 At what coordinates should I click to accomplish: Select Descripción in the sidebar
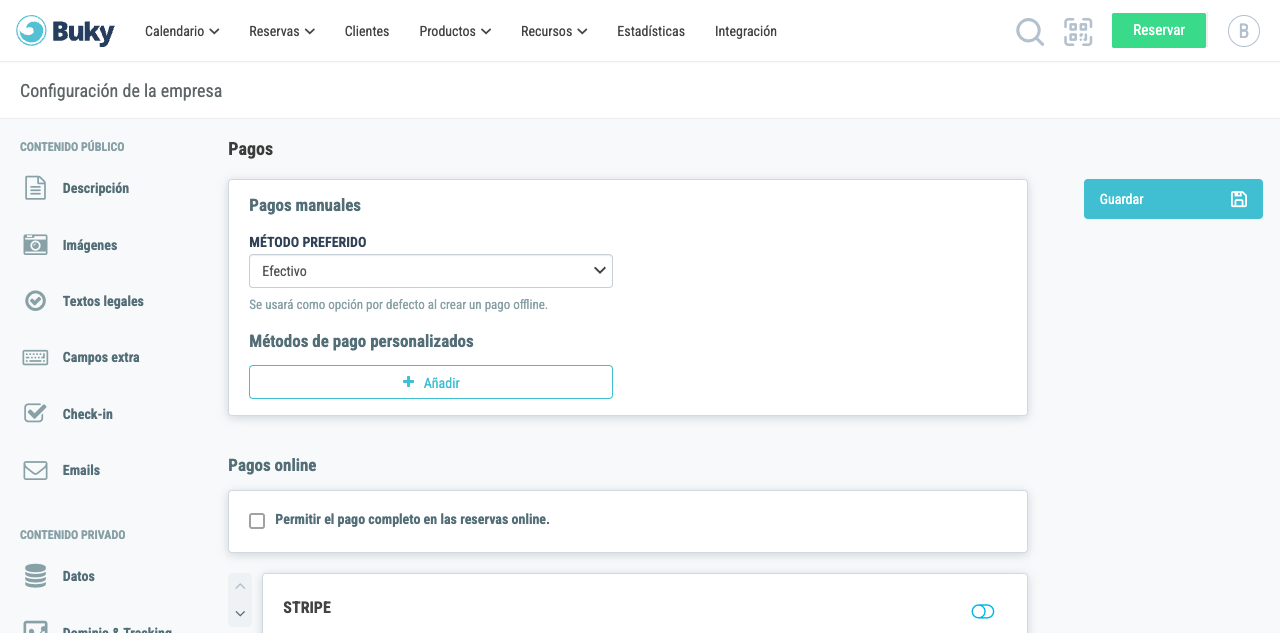[96, 188]
